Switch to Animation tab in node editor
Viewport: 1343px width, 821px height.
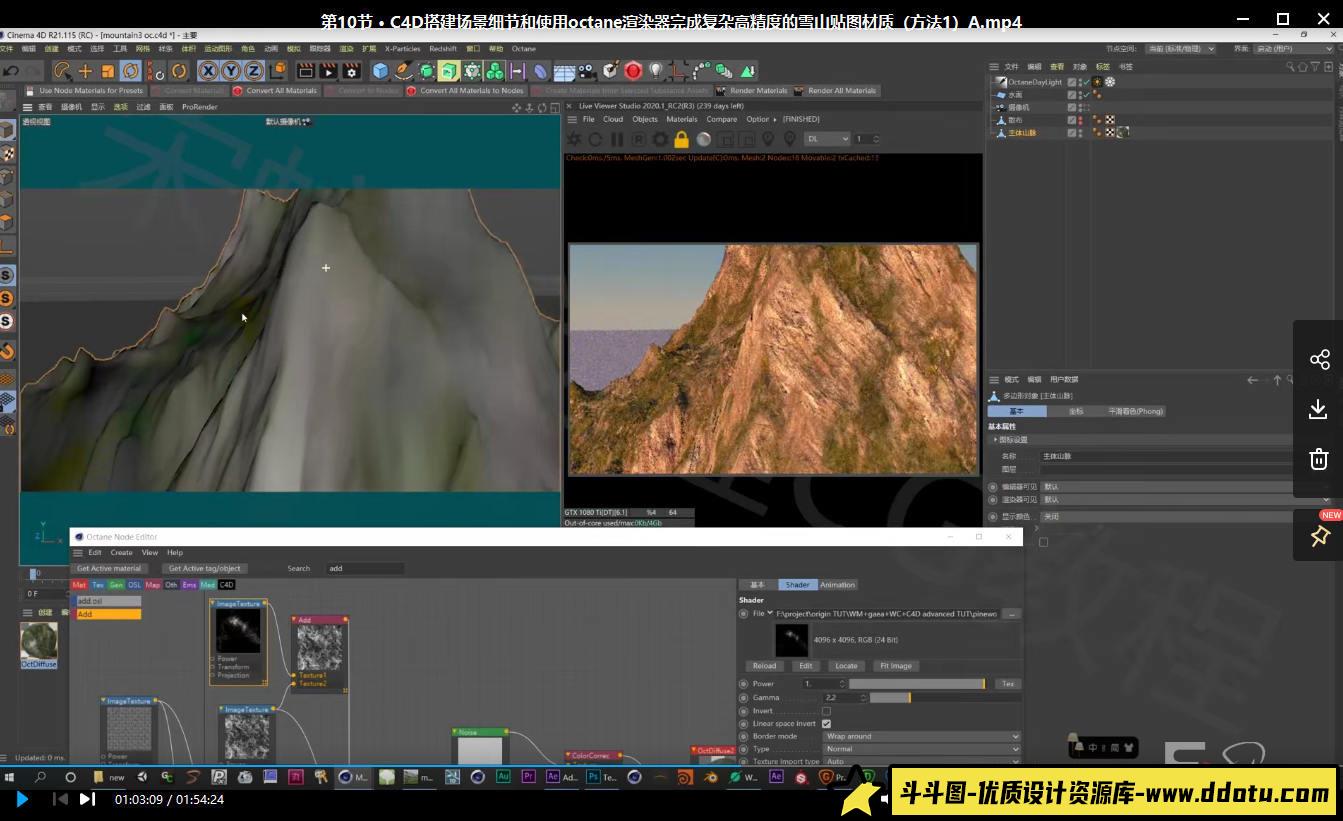[x=837, y=585]
